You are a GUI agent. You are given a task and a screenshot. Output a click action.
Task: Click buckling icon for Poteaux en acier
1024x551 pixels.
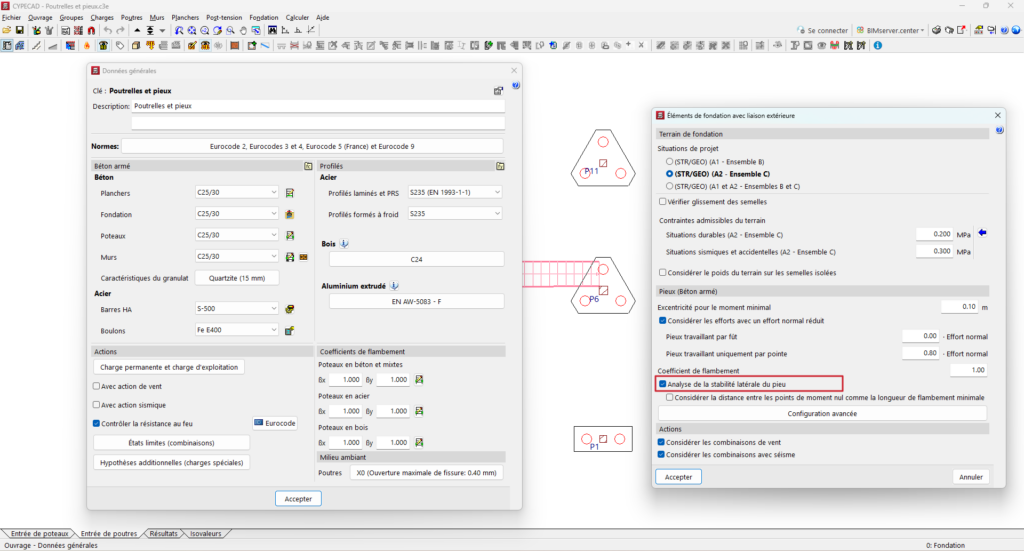click(419, 411)
